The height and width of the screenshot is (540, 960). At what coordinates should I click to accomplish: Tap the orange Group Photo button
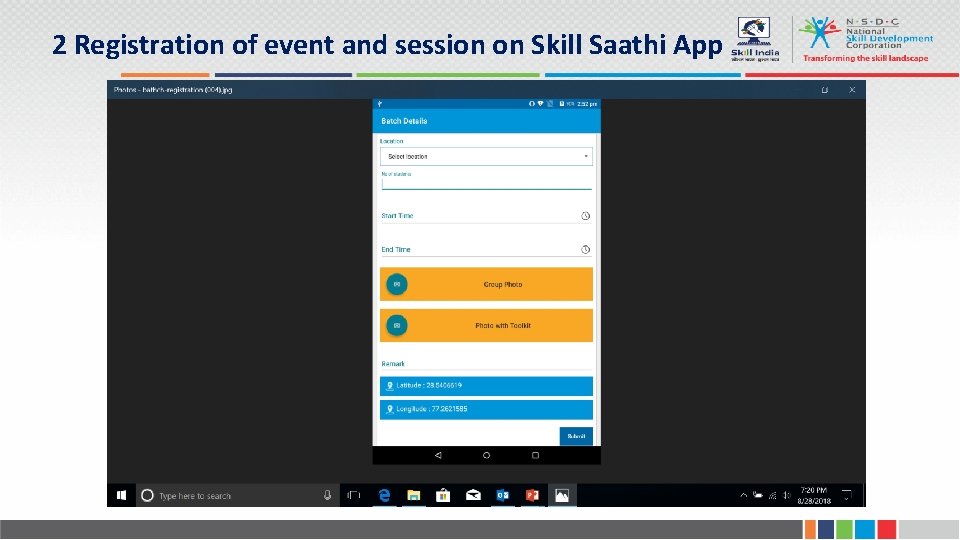pyautogui.click(x=486, y=284)
